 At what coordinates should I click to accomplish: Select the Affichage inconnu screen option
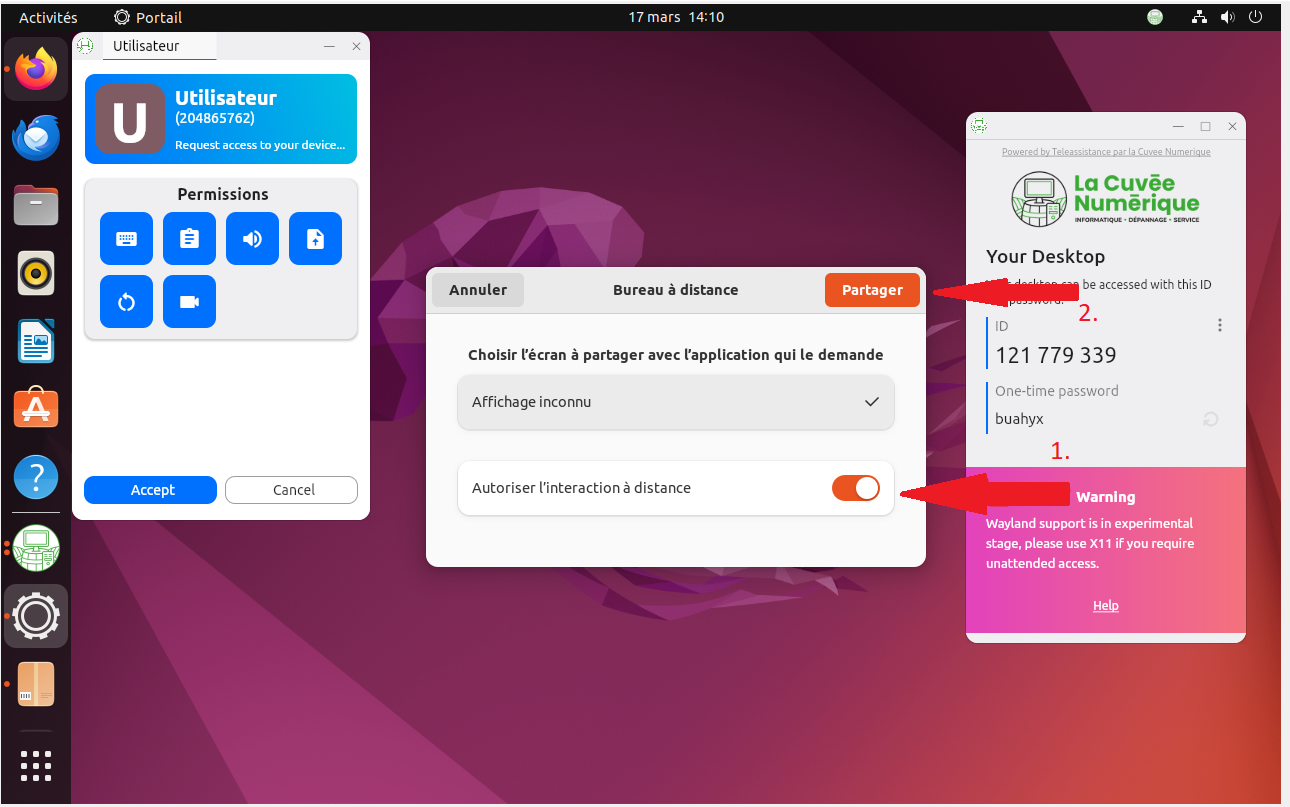[x=676, y=402]
